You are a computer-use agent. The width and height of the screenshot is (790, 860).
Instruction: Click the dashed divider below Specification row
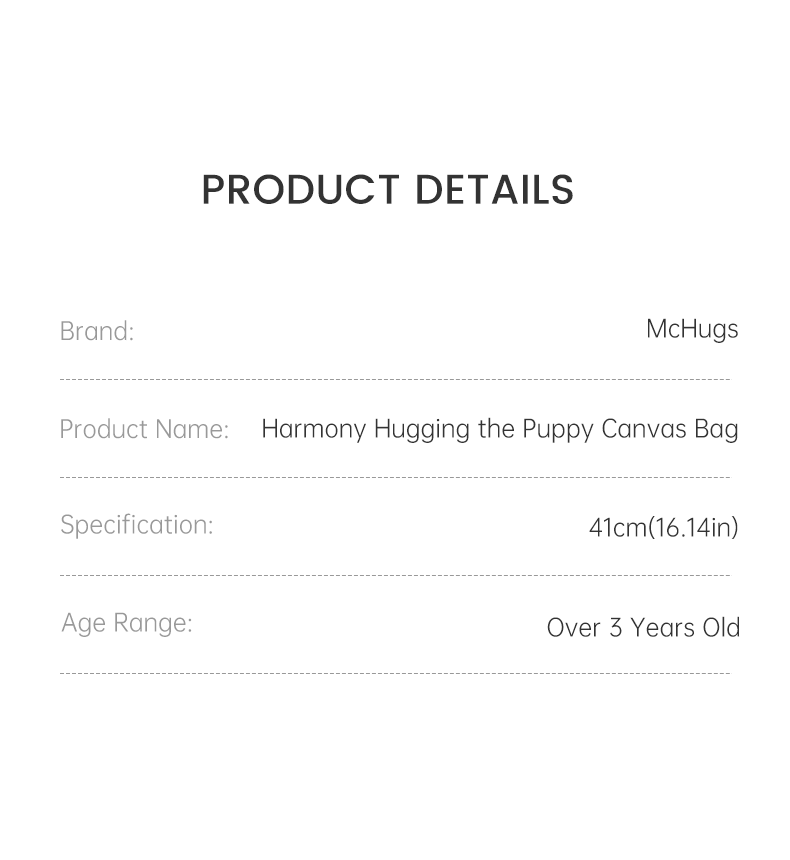(x=395, y=576)
